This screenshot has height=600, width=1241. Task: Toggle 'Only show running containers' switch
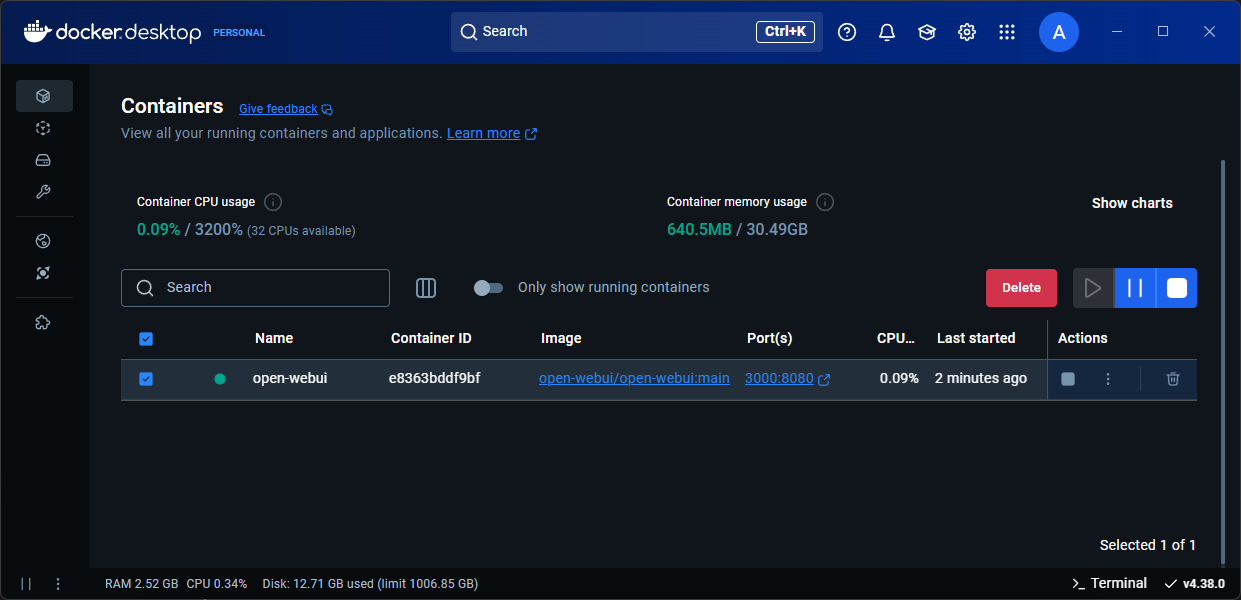coord(488,288)
